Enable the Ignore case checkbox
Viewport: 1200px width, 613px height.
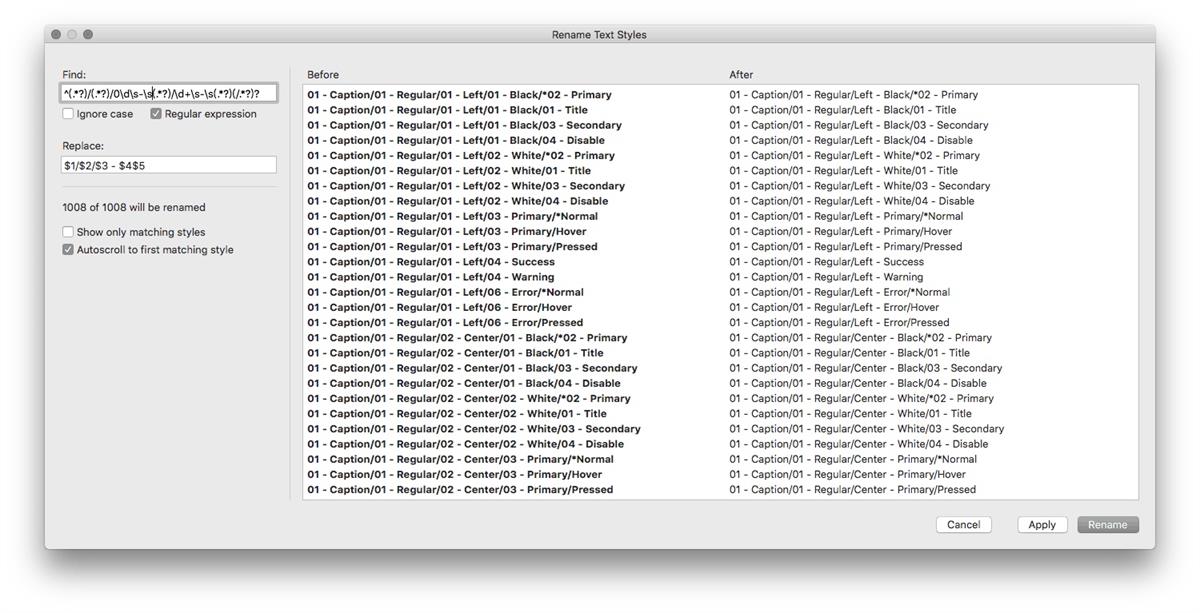pos(69,114)
